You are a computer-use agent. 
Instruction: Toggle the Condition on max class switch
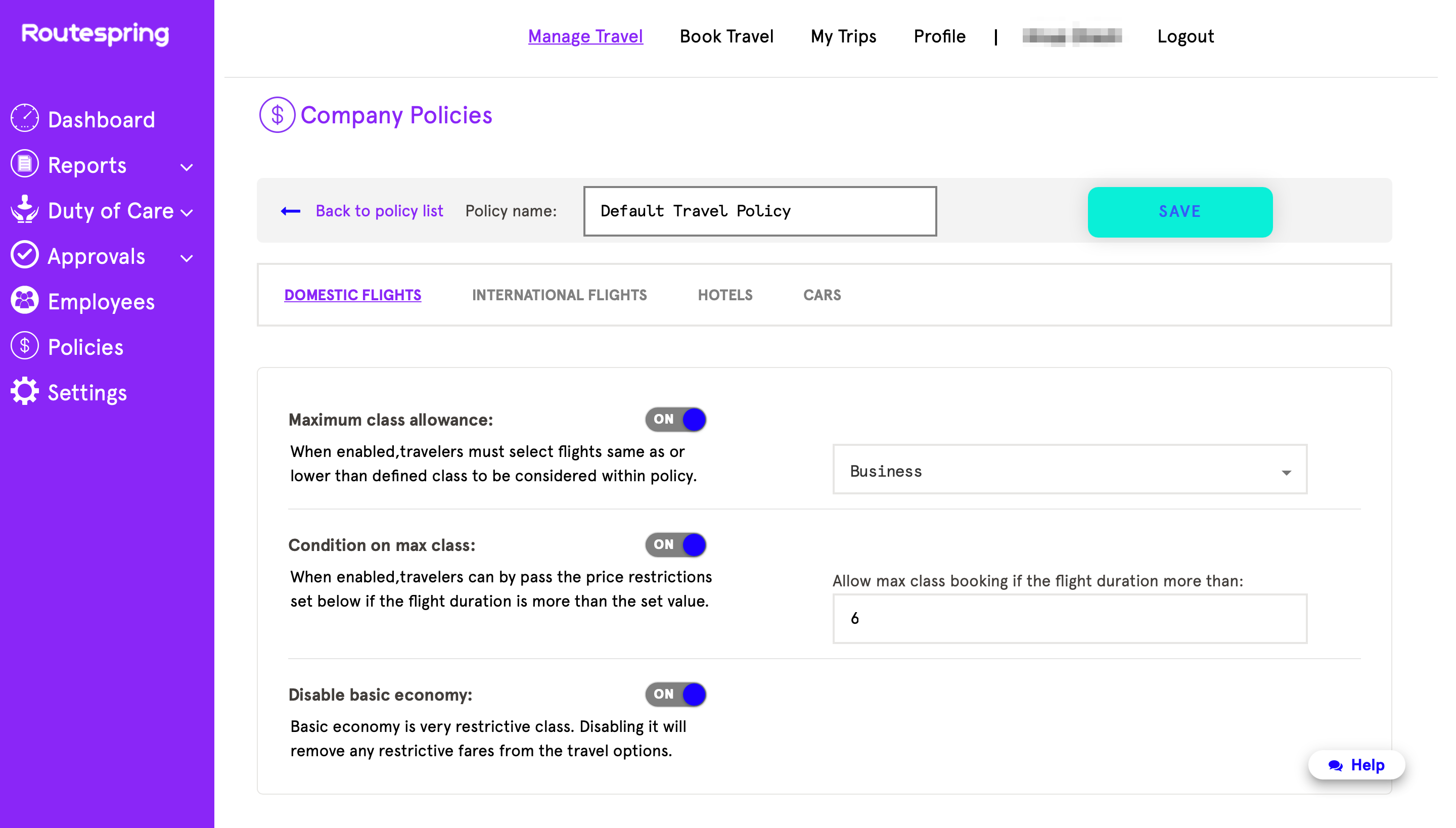click(675, 545)
